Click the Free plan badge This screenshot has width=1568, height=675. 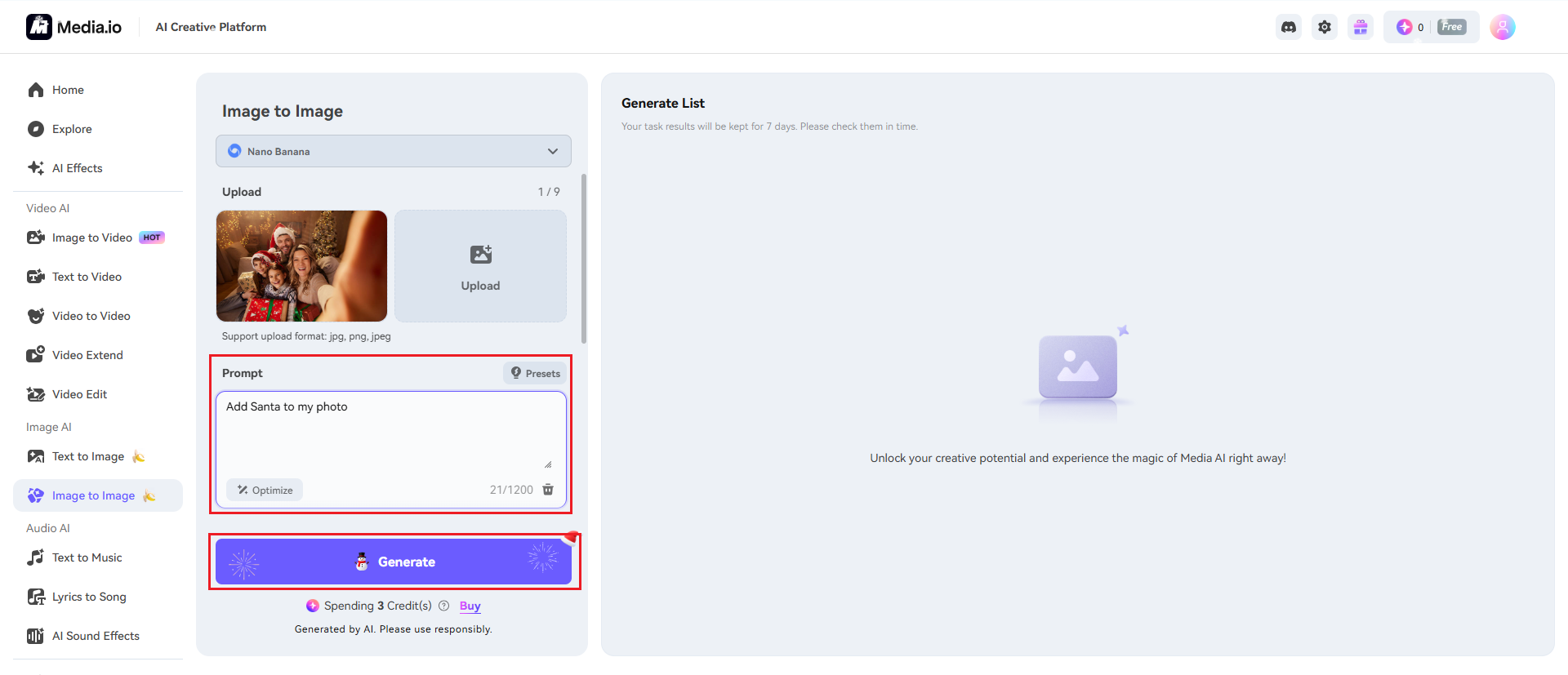click(x=1452, y=27)
